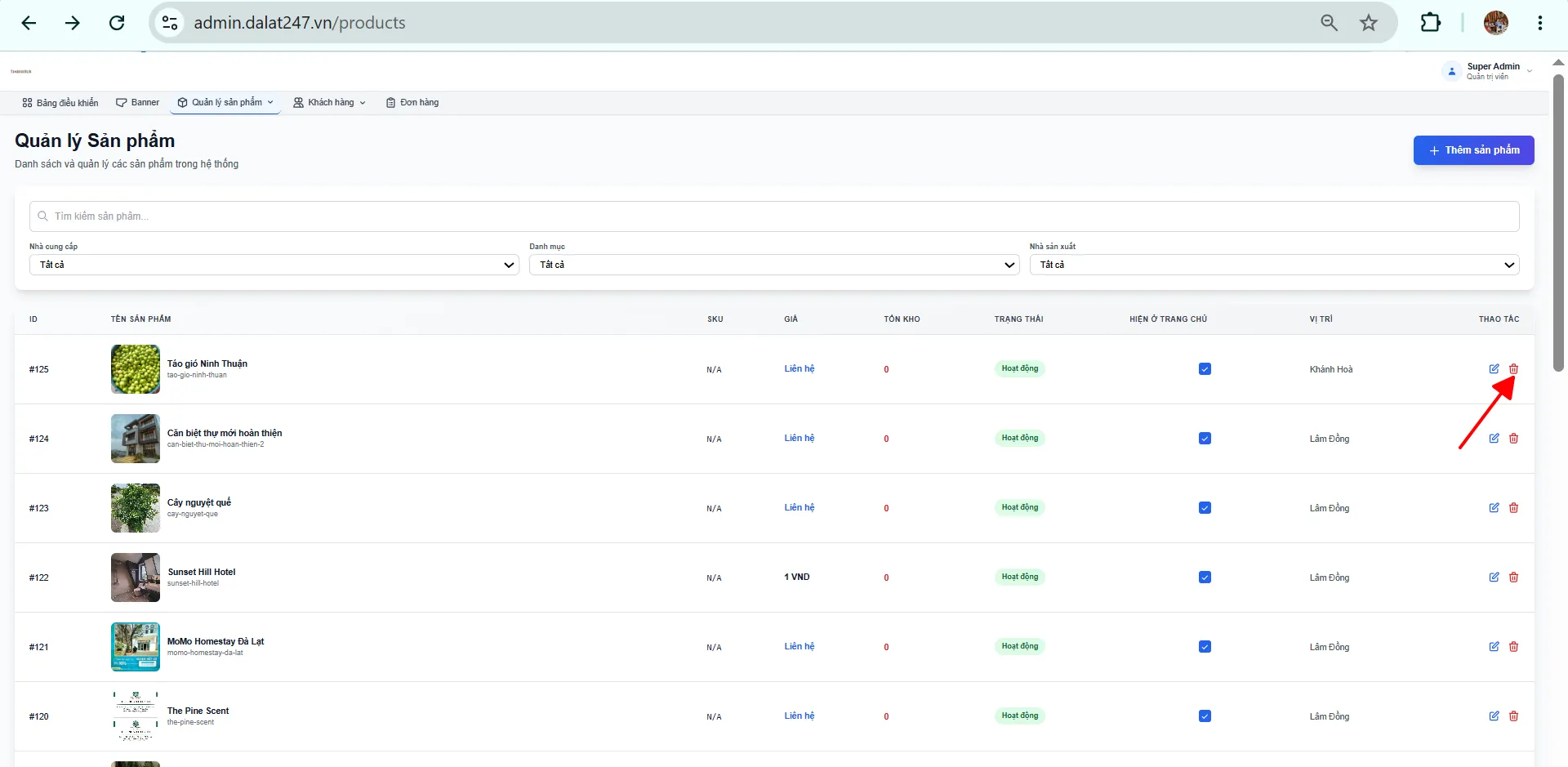Click the Thêm sản phẩm button

coord(1473,150)
